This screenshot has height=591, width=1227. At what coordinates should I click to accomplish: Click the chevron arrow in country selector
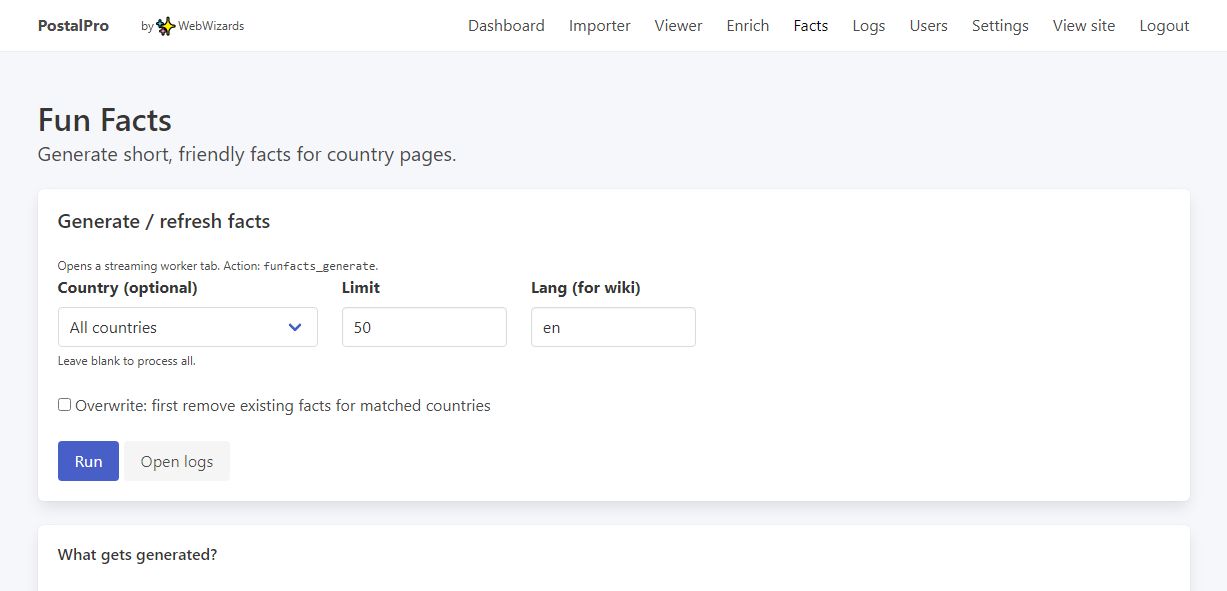295,327
